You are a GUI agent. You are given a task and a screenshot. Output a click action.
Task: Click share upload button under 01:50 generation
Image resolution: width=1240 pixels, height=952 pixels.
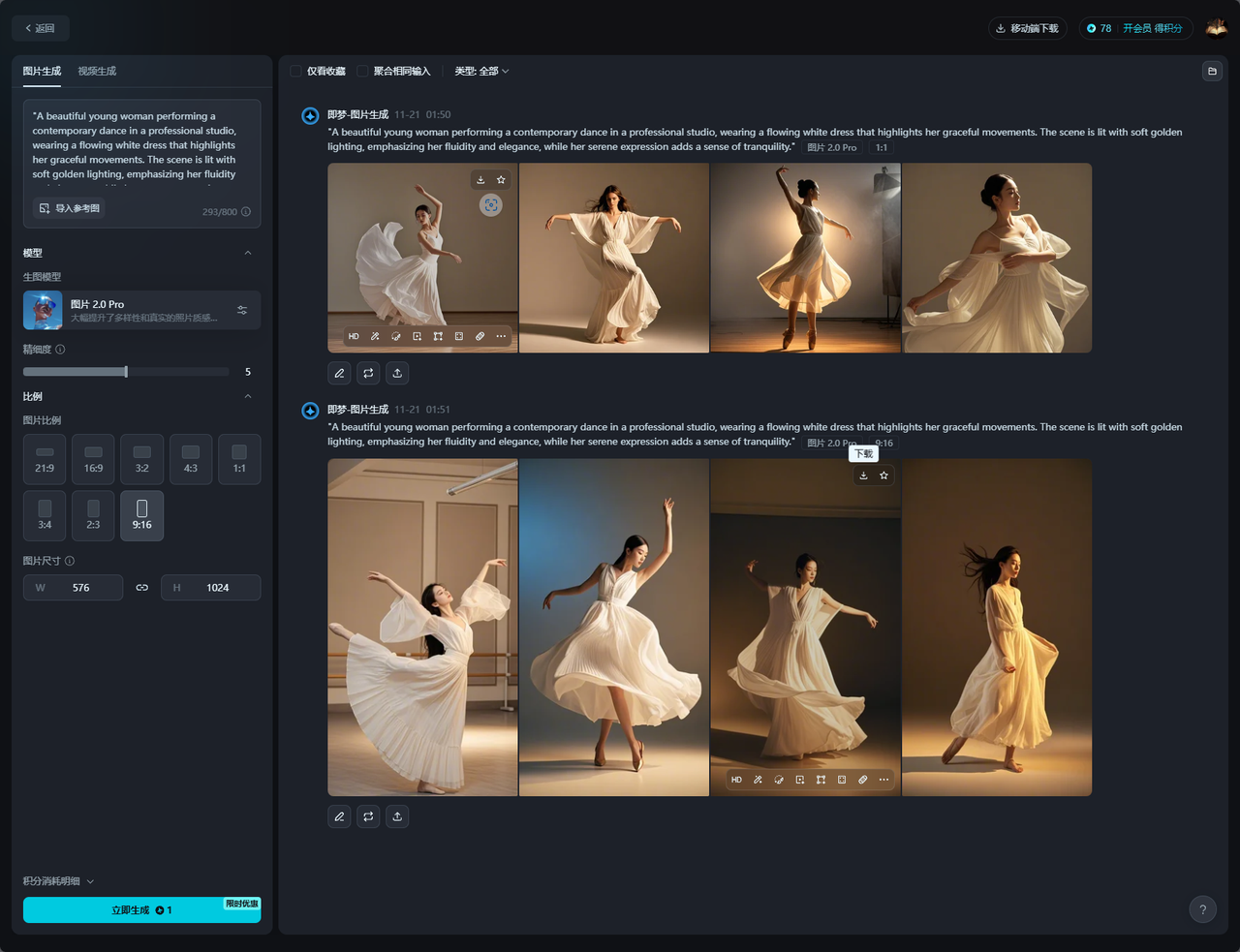point(397,373)
